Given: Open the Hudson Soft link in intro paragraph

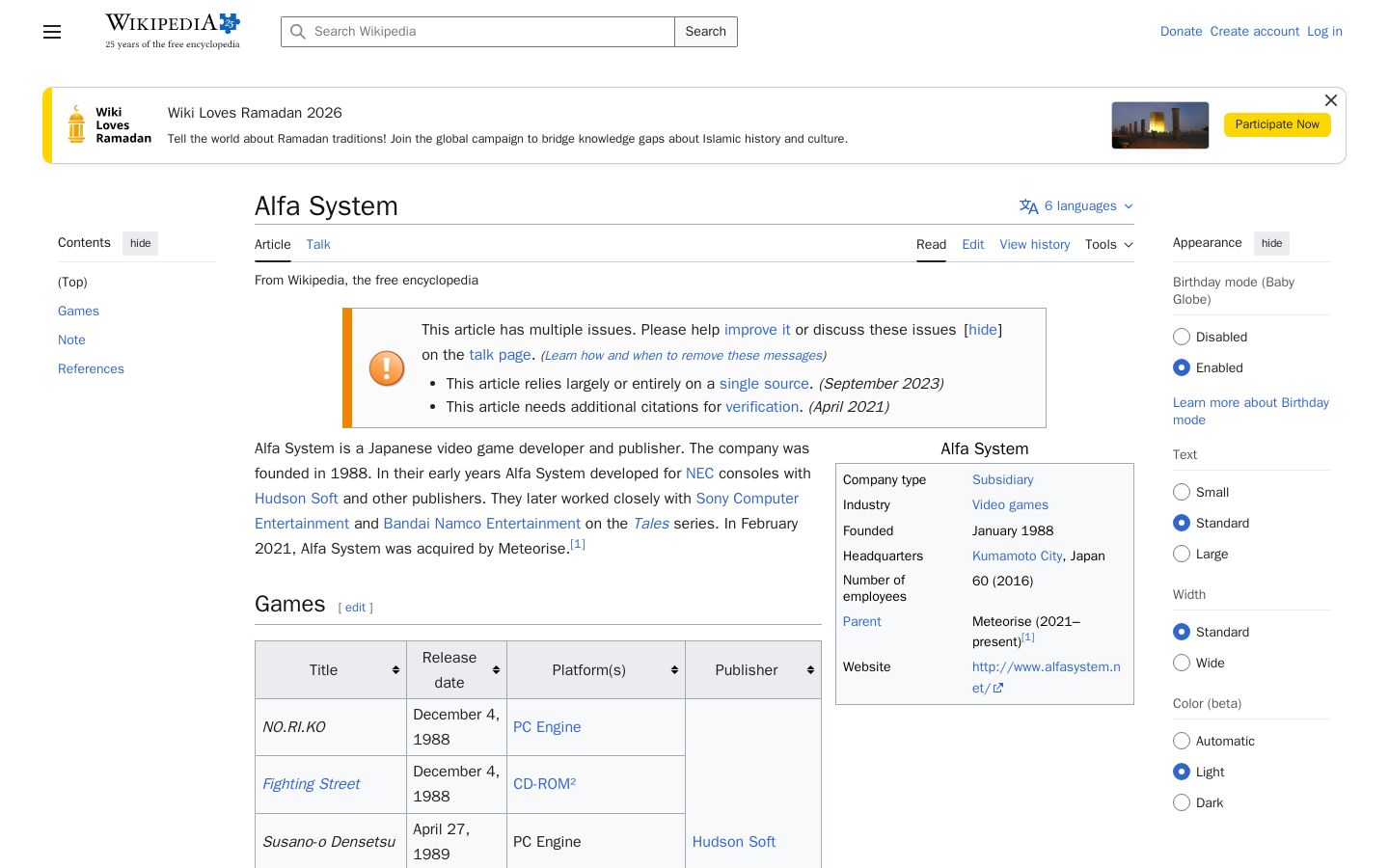Looking at the screenshot, I should [296, 499].
